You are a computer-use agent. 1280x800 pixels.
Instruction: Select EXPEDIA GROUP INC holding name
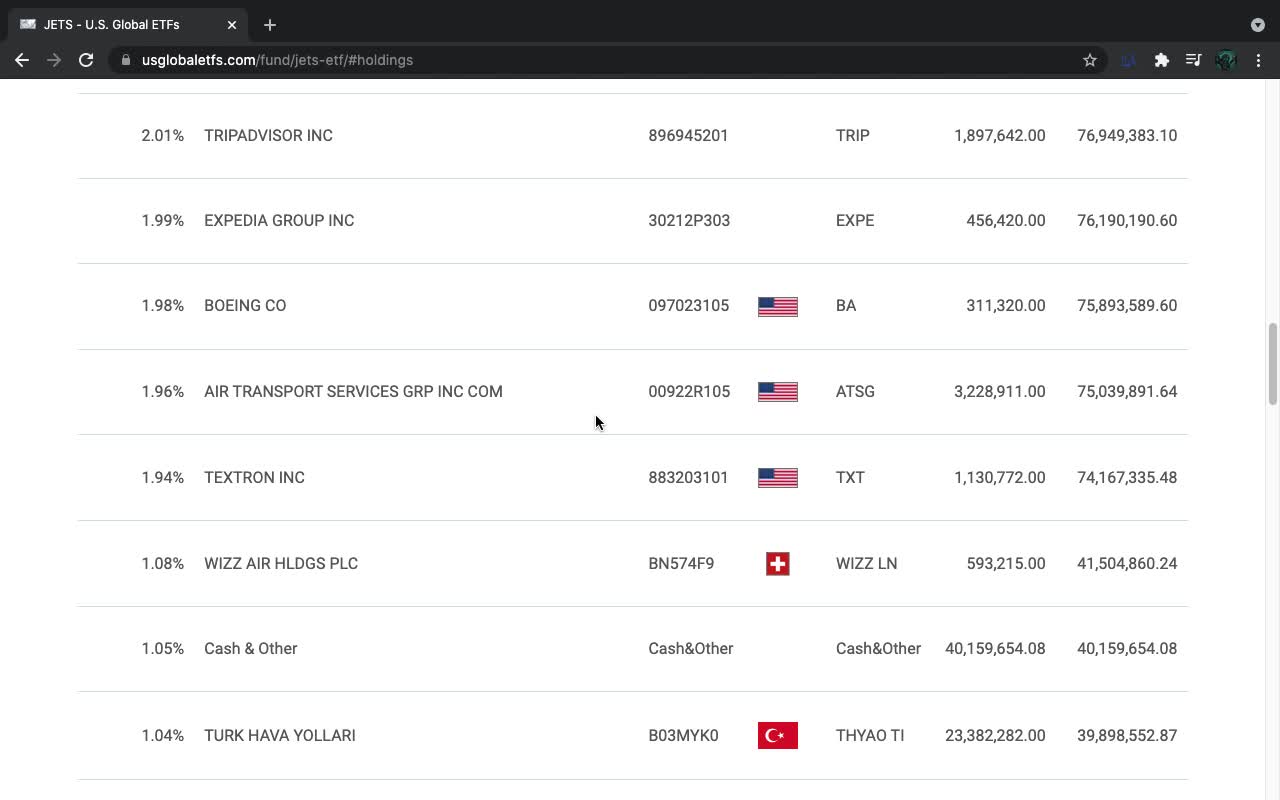(279, 220)
